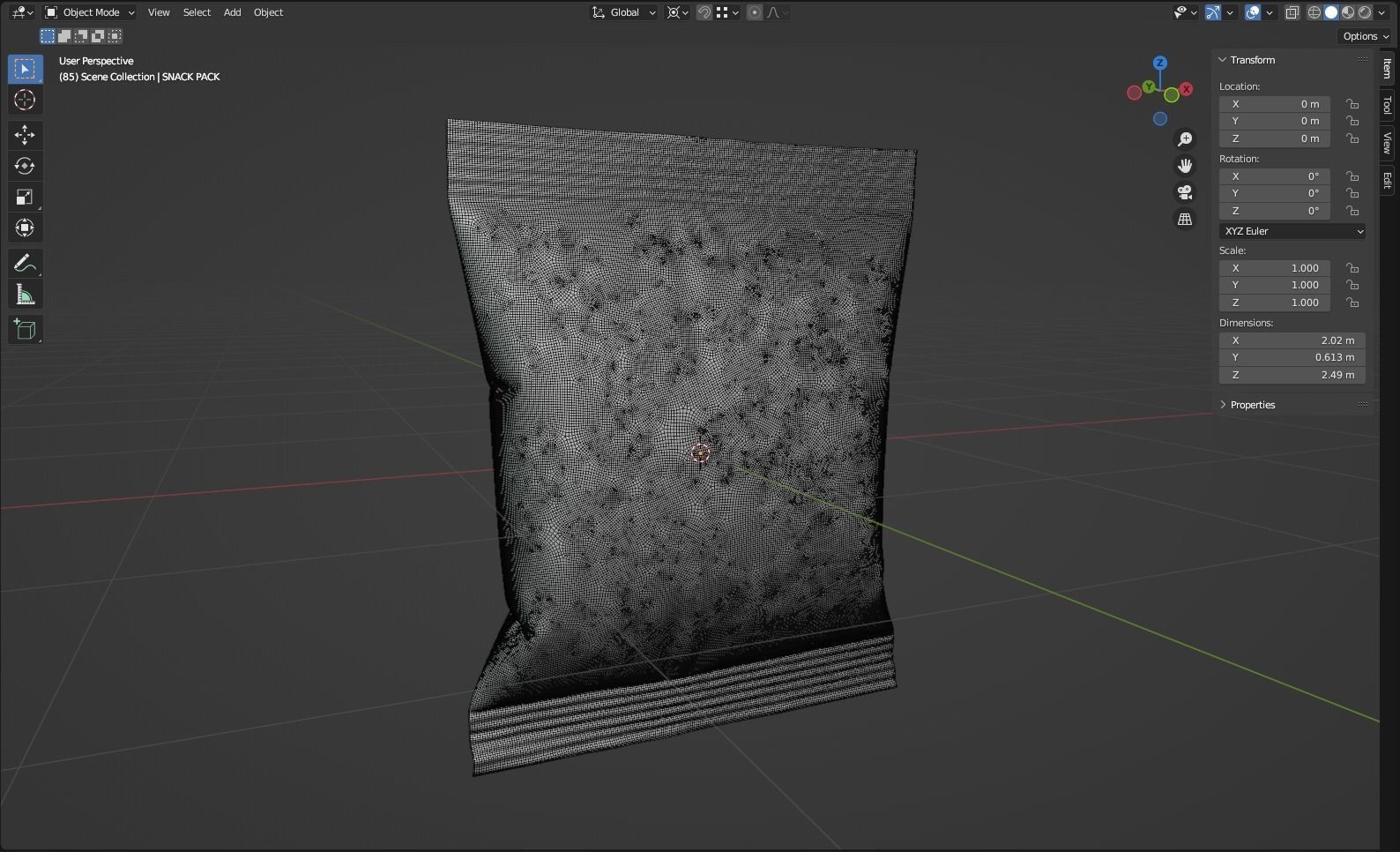Image resolution: width=1400 pixels, height=852 pixels.
Task: Open snapping options dropdown
Action: click(x=727, y=12)
